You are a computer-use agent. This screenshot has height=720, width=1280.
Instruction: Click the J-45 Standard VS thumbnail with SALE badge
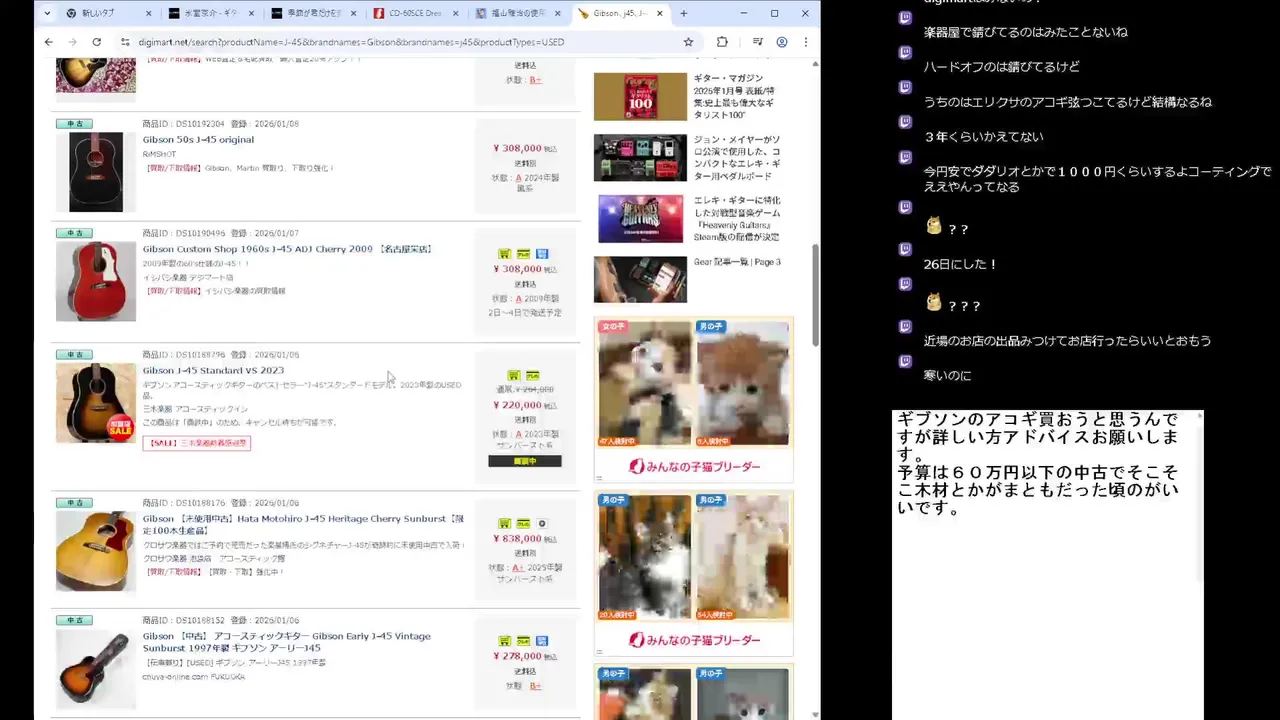point(96,403)
